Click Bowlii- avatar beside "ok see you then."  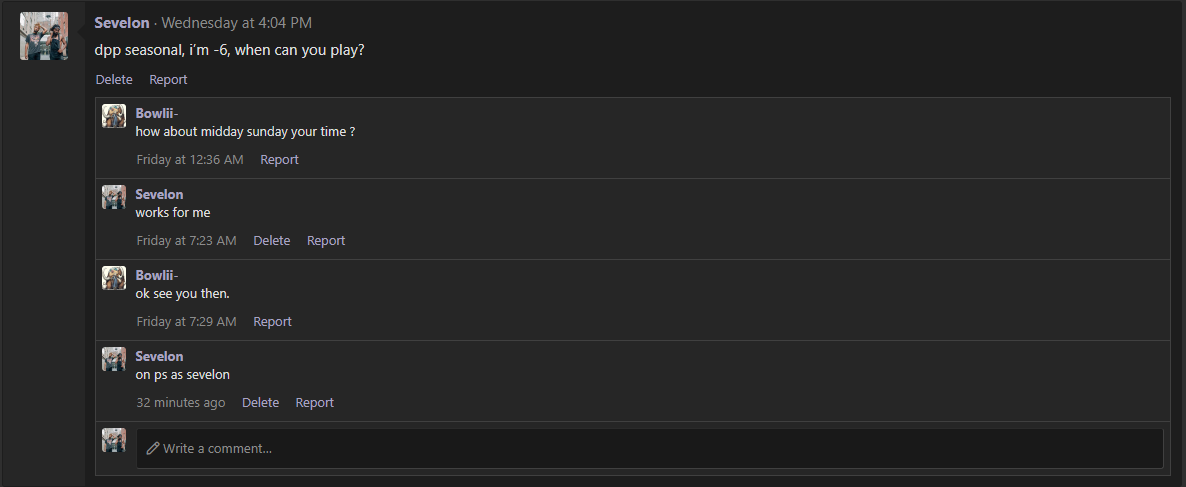114,278
